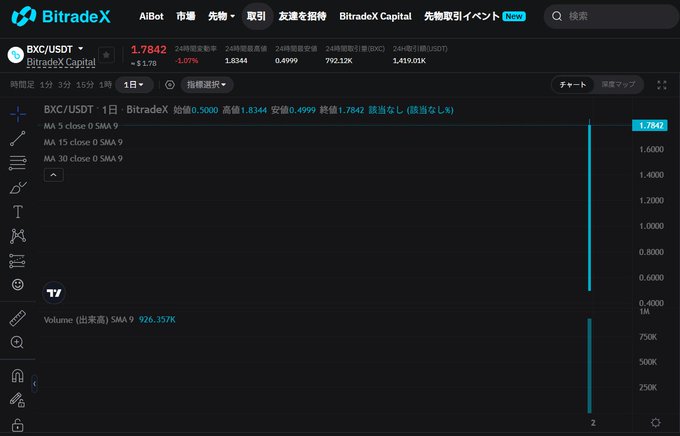Screen dimensions: 680x436
Task: Select the 3分 timeframe
Action: coord(64,85)
